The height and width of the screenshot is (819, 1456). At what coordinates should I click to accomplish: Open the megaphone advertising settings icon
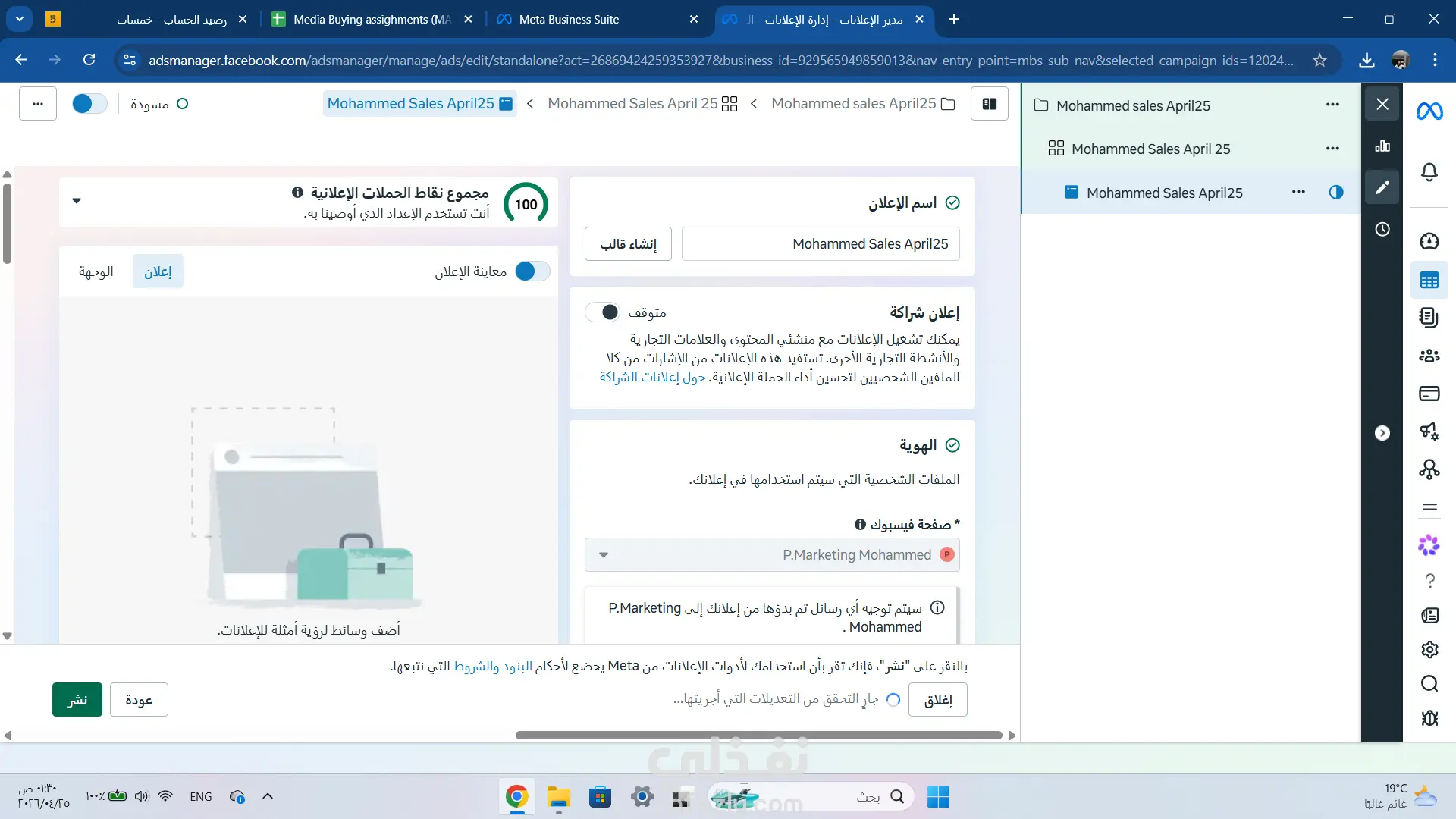point(1429,431)
